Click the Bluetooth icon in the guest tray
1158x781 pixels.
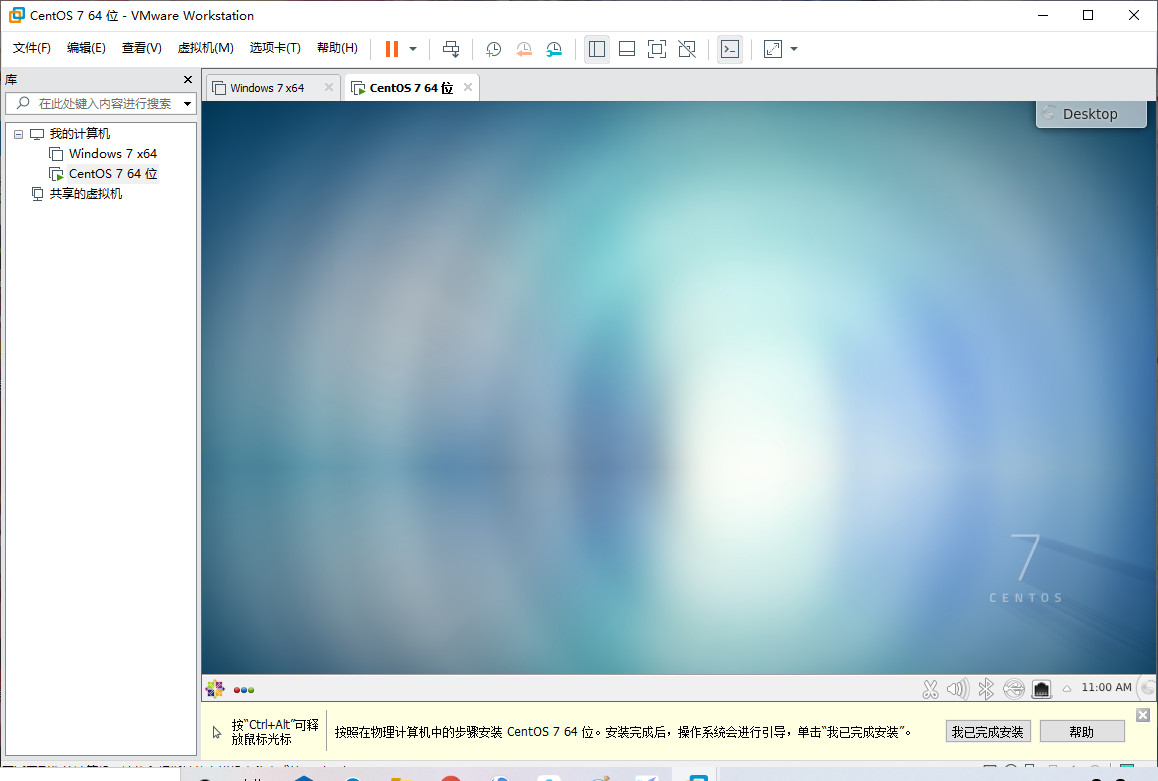985,688
